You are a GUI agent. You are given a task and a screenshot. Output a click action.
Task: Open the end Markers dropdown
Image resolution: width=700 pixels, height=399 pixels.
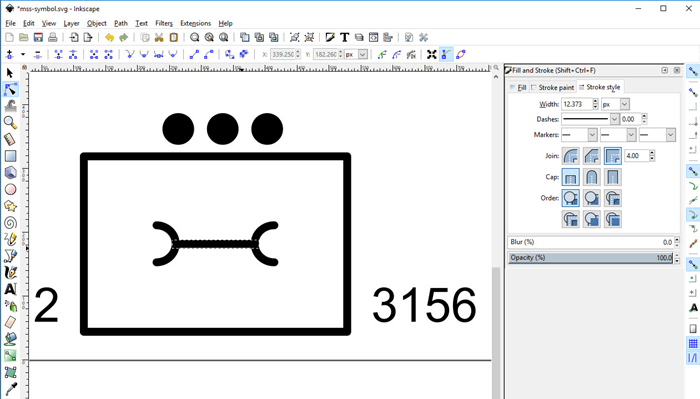658,135
